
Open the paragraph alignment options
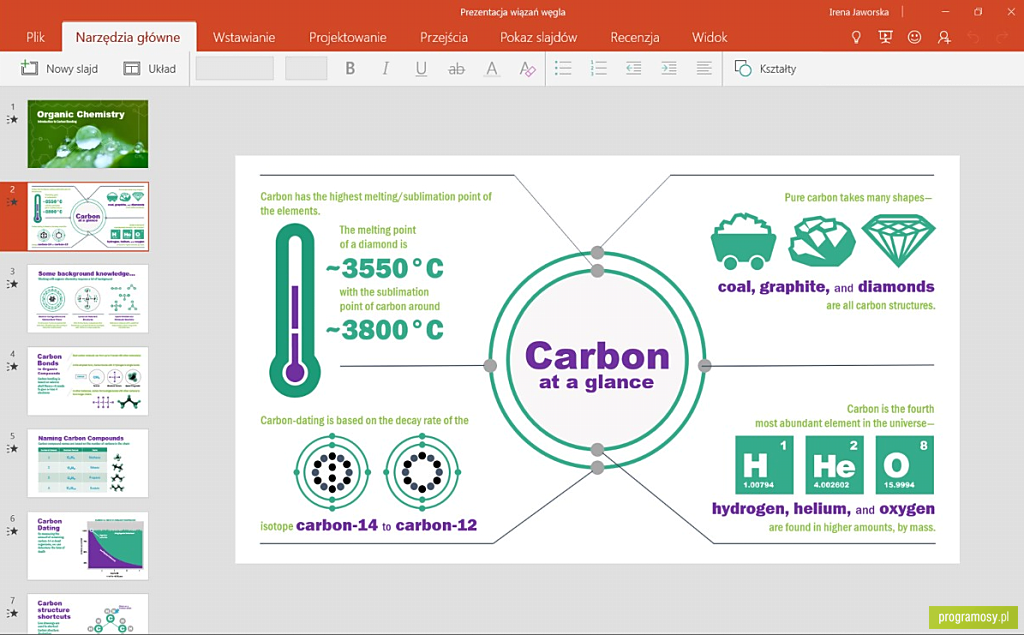(x=704, y=68)
